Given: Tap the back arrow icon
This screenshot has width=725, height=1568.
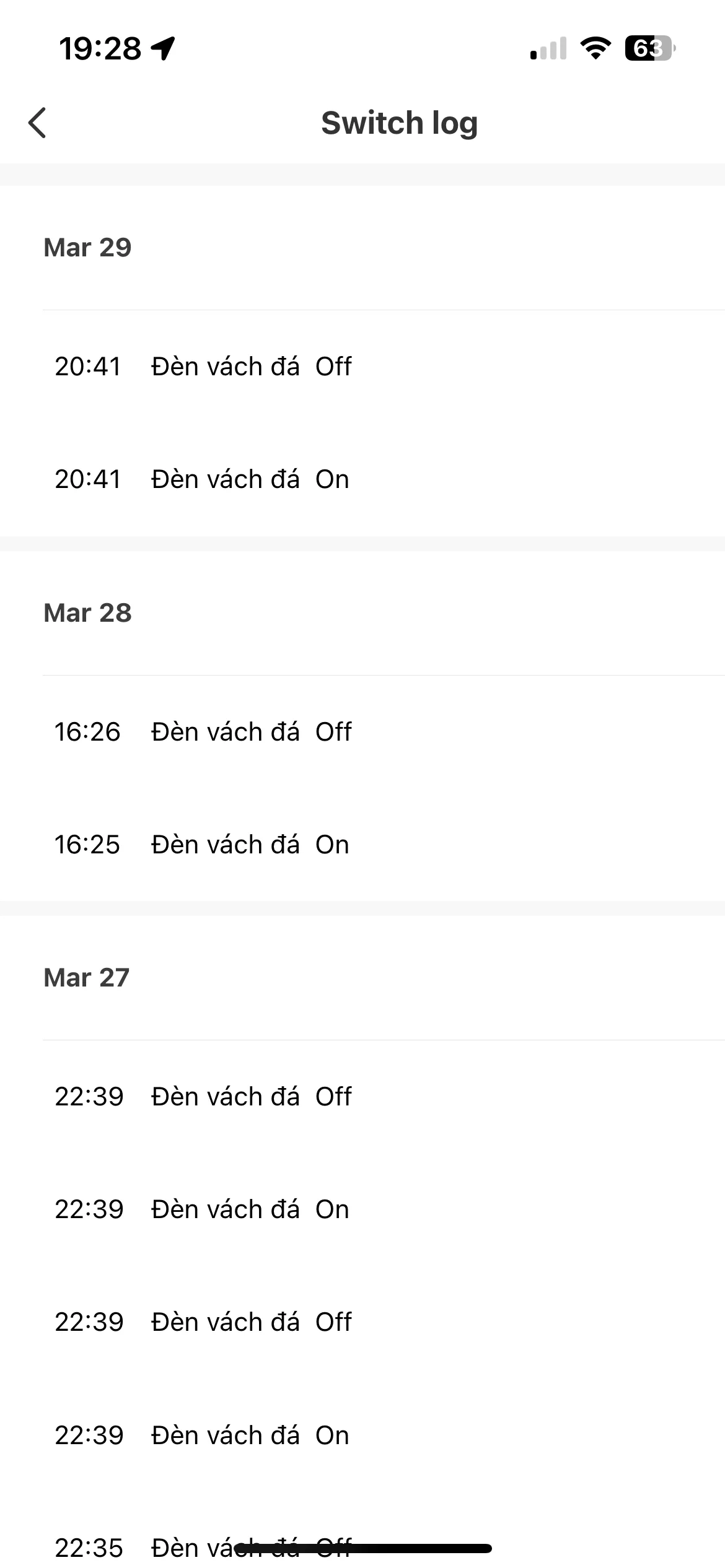Looking at the screenshot, I should 37,123.
